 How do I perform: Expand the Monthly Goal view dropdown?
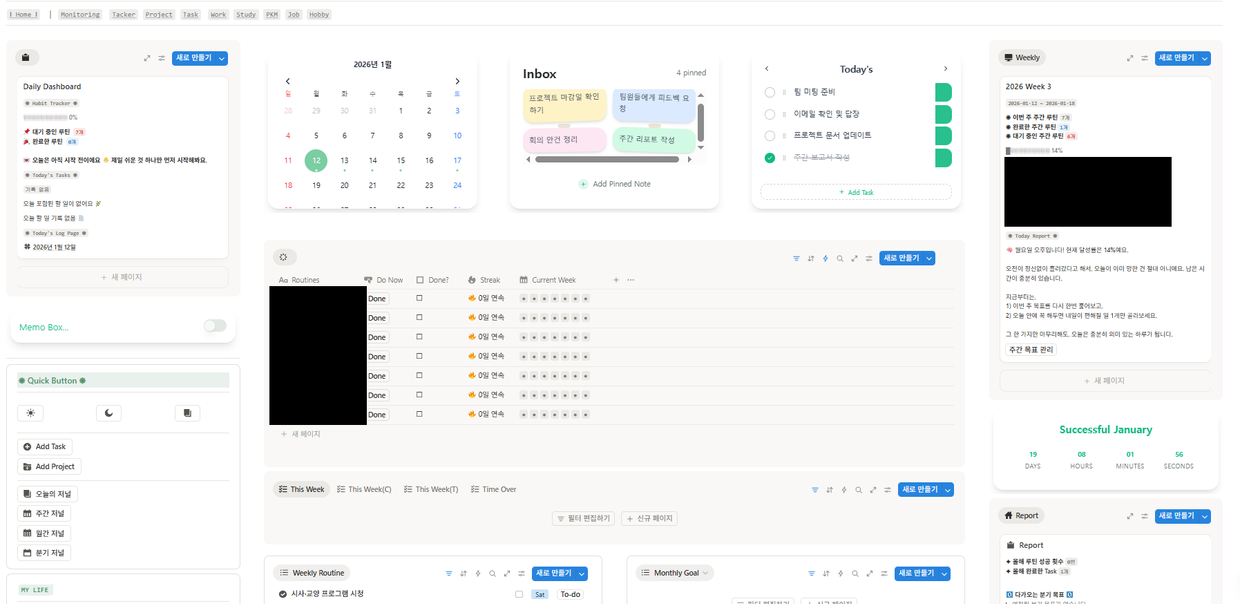tap(706, 573)
